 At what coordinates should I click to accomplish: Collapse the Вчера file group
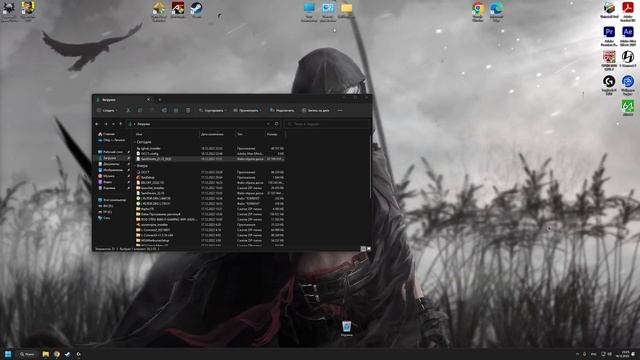[x=135, y=166]
